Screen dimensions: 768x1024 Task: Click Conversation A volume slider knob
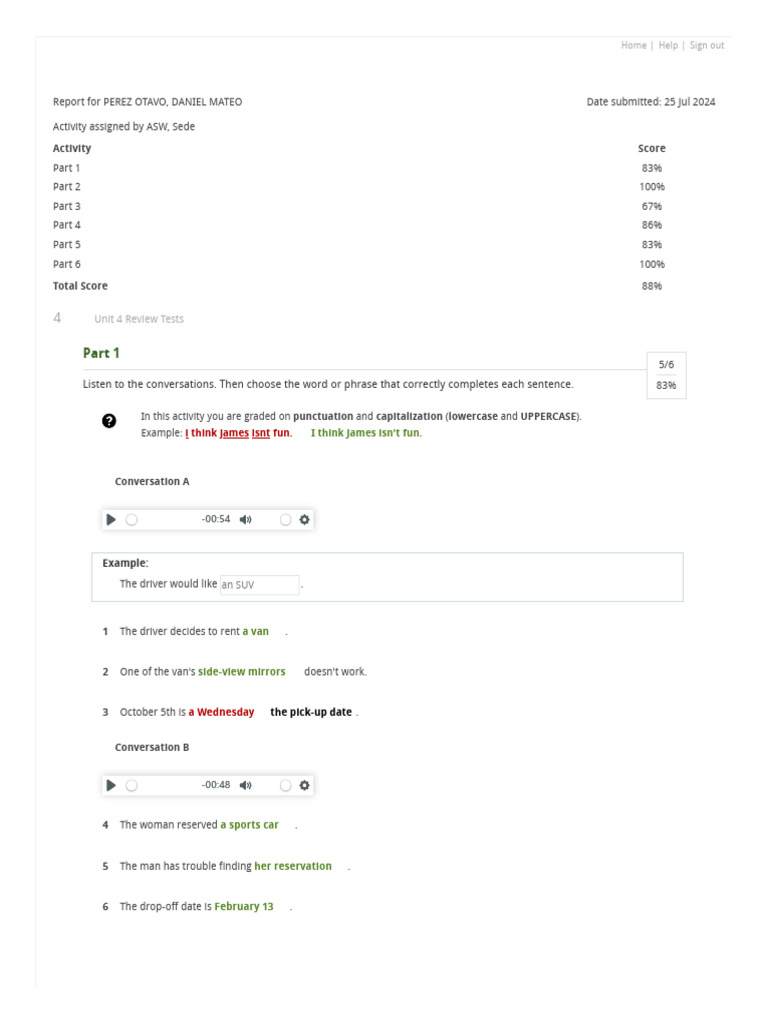pos(285,520)
